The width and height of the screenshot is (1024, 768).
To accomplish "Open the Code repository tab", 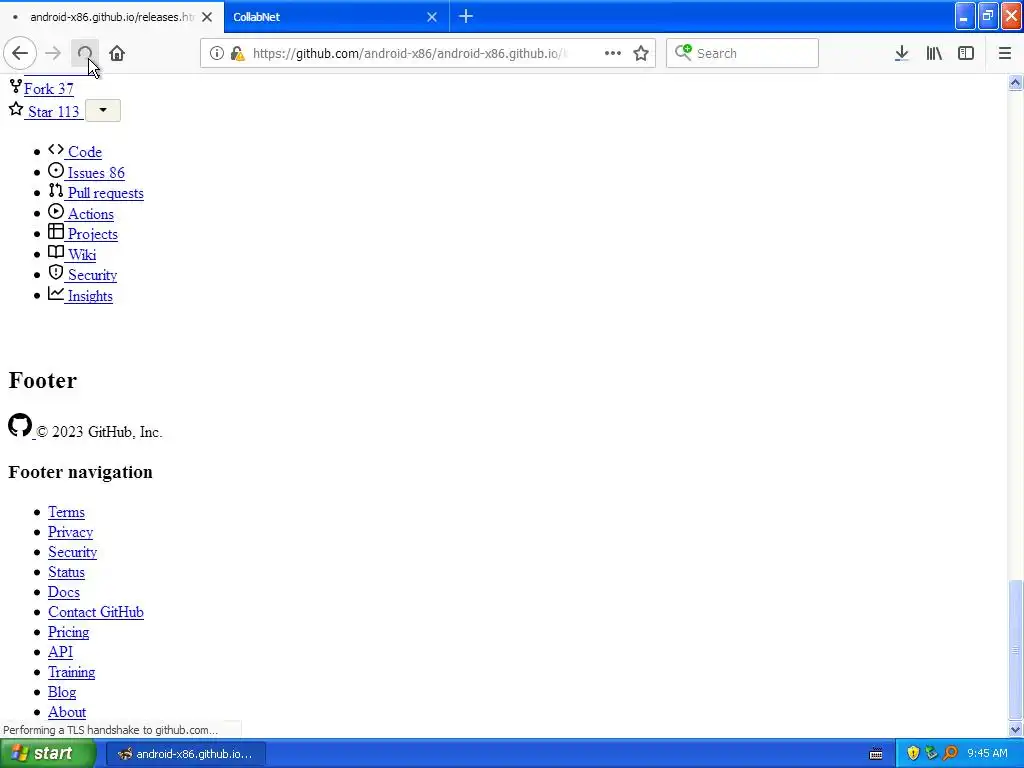I will coord(84,152).
